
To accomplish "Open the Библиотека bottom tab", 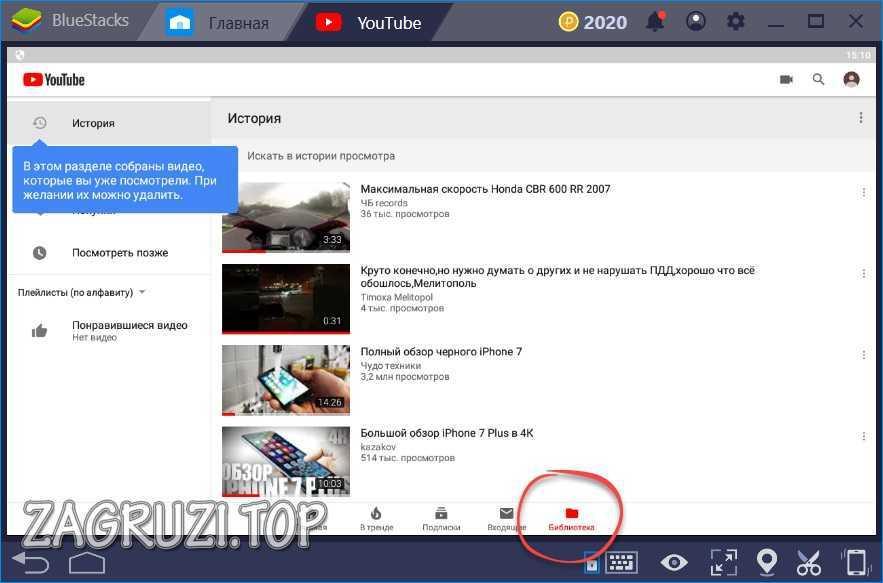I will pos(571,519).
